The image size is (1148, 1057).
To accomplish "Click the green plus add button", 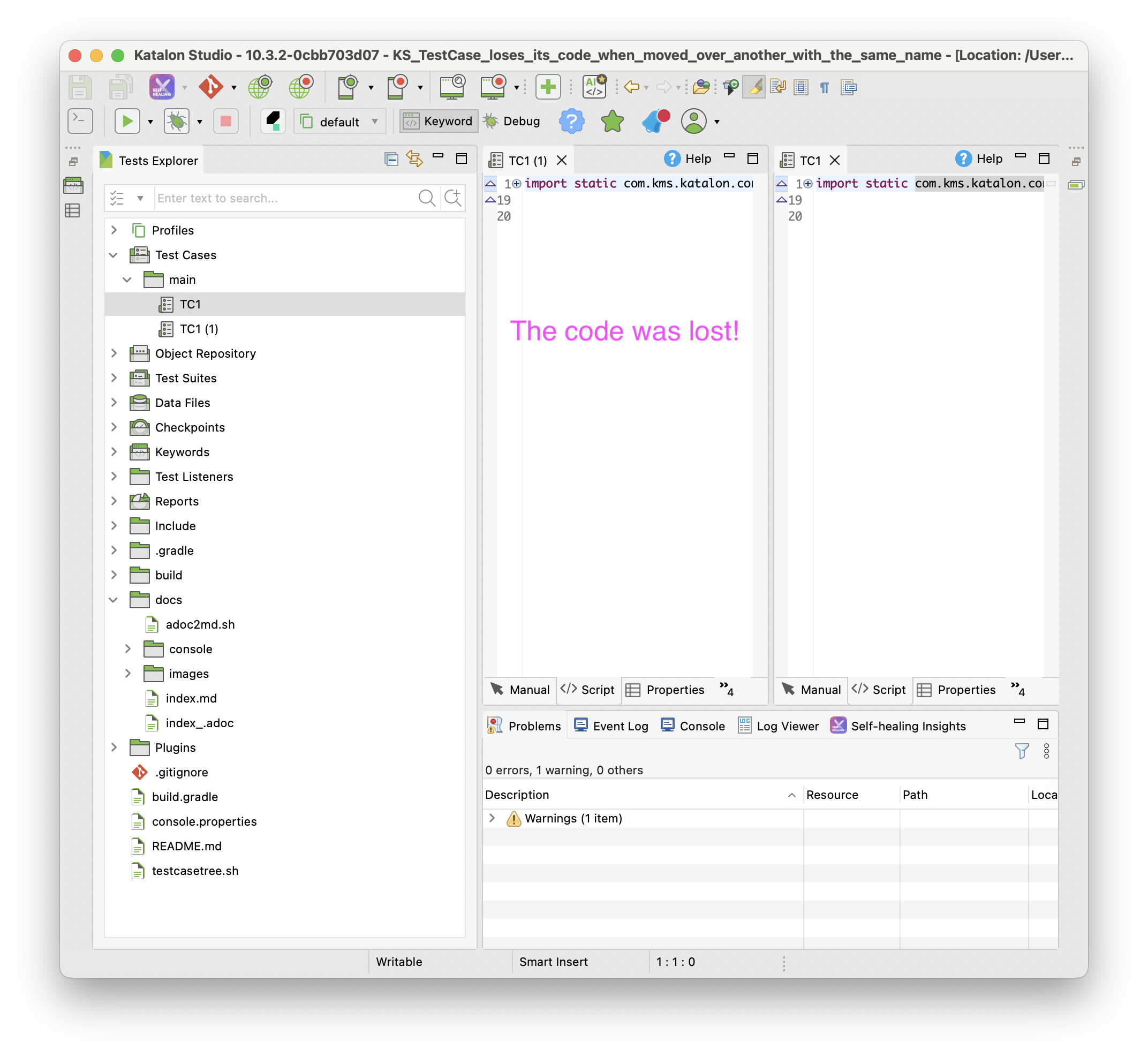I will pos(547,87).
